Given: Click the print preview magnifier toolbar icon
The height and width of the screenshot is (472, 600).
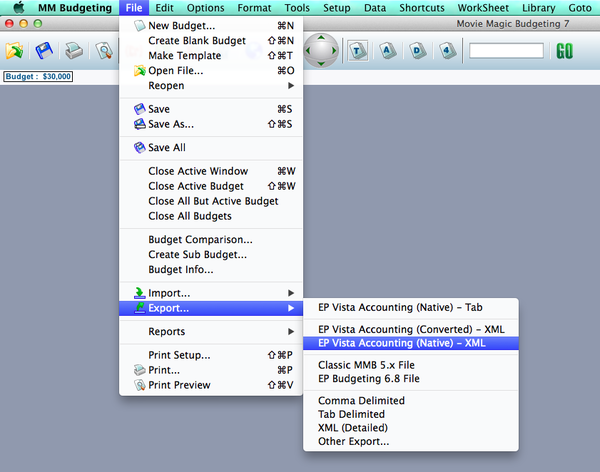Looking at the screenshot, I should pyautogui.click(x=104, y=51).
